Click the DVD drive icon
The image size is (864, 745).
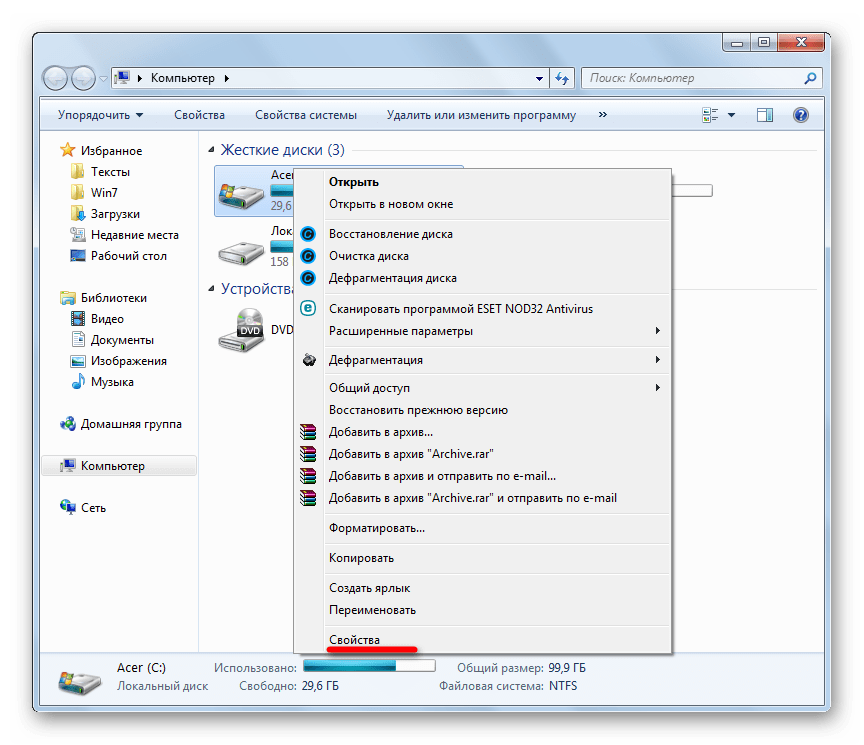241,328
